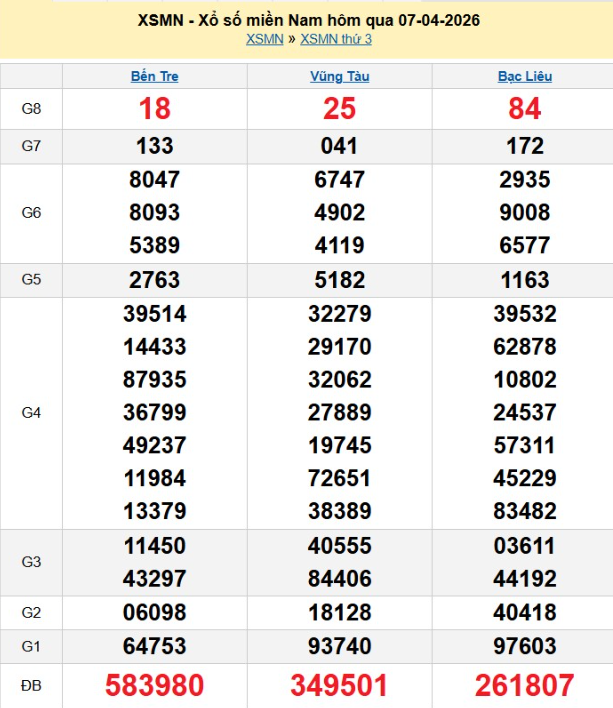Select the red G8 number 84
Viewport: 613px width, 708px height.
(524, 109)
